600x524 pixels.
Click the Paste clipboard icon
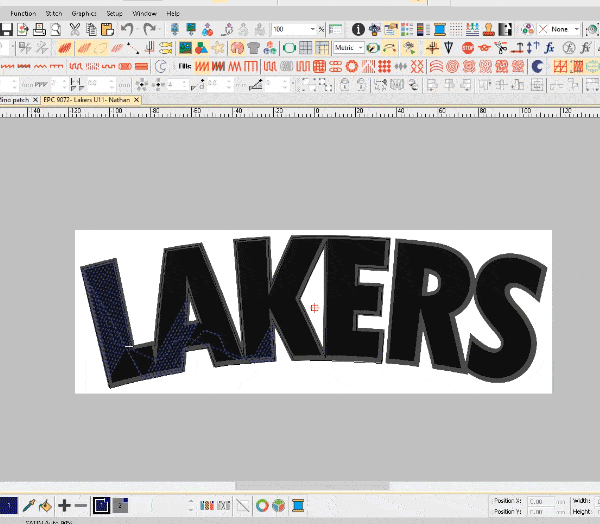108,29
